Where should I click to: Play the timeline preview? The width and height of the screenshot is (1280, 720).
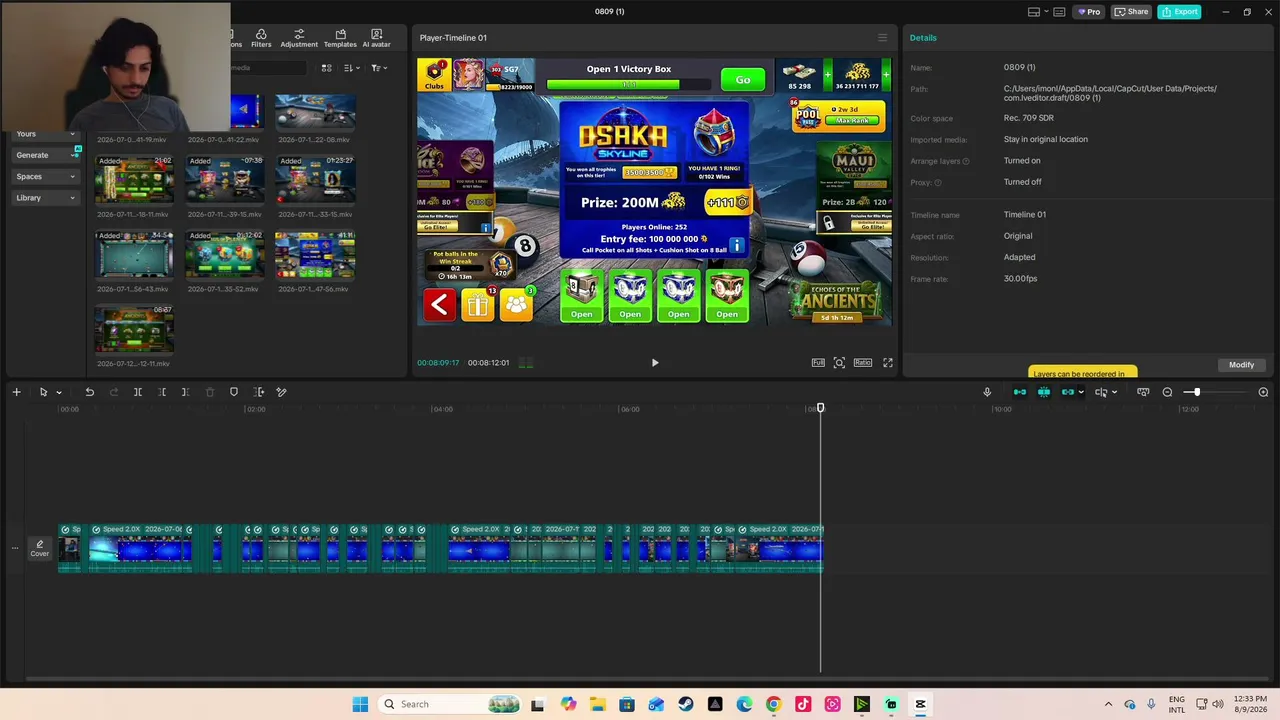point(655,363)
